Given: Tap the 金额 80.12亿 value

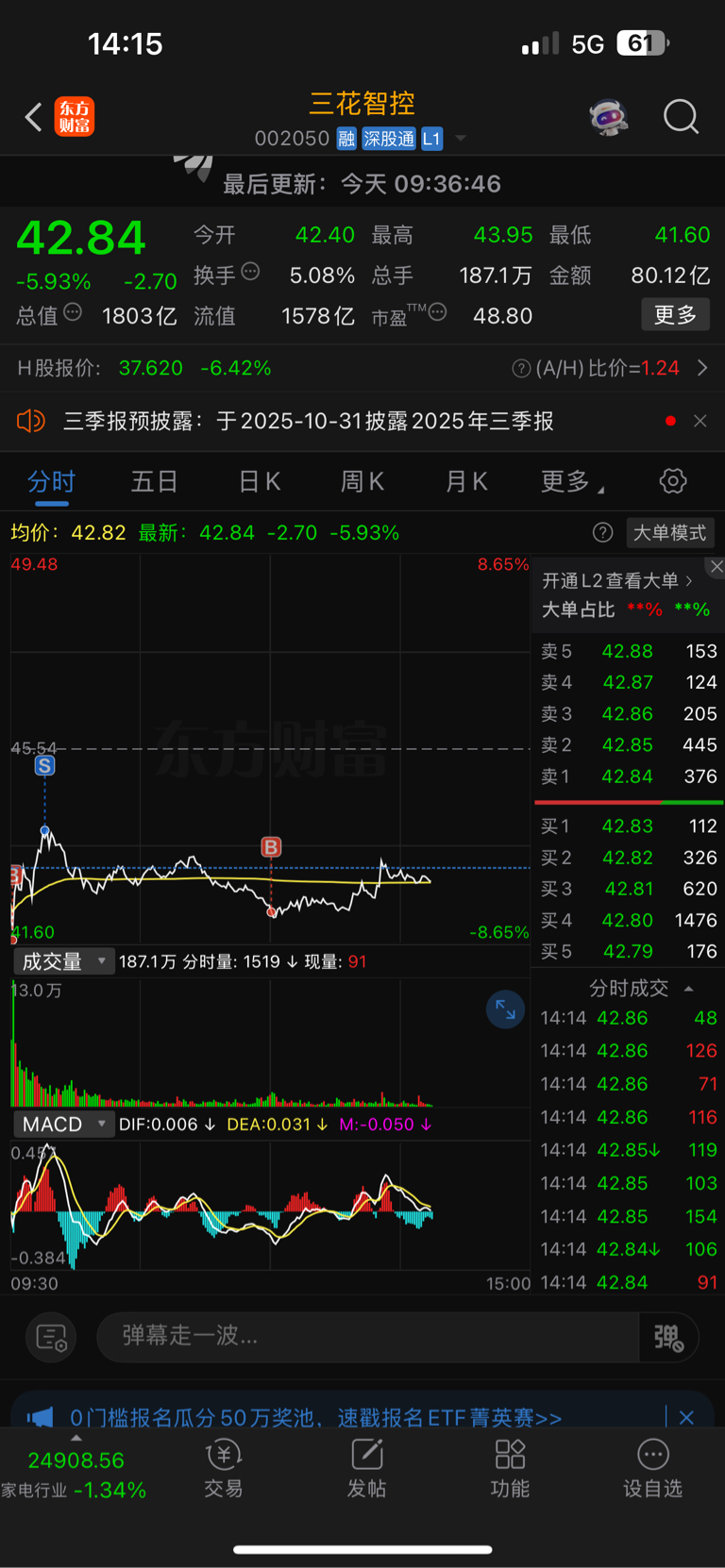Looking at the screenshot, I should tap(670, 275).
